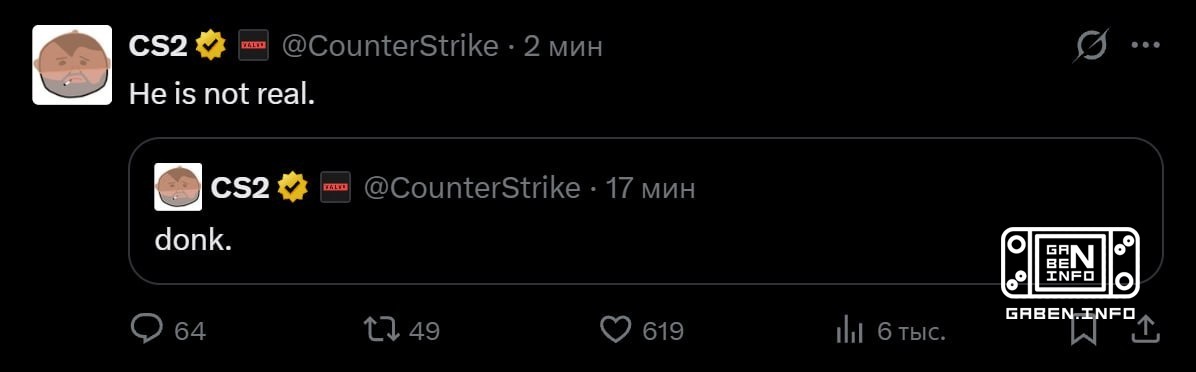Viewport: 1196px width, 372px height.
Task: Click gold verified badge on main tweet
Action: [x=211, y=47]
